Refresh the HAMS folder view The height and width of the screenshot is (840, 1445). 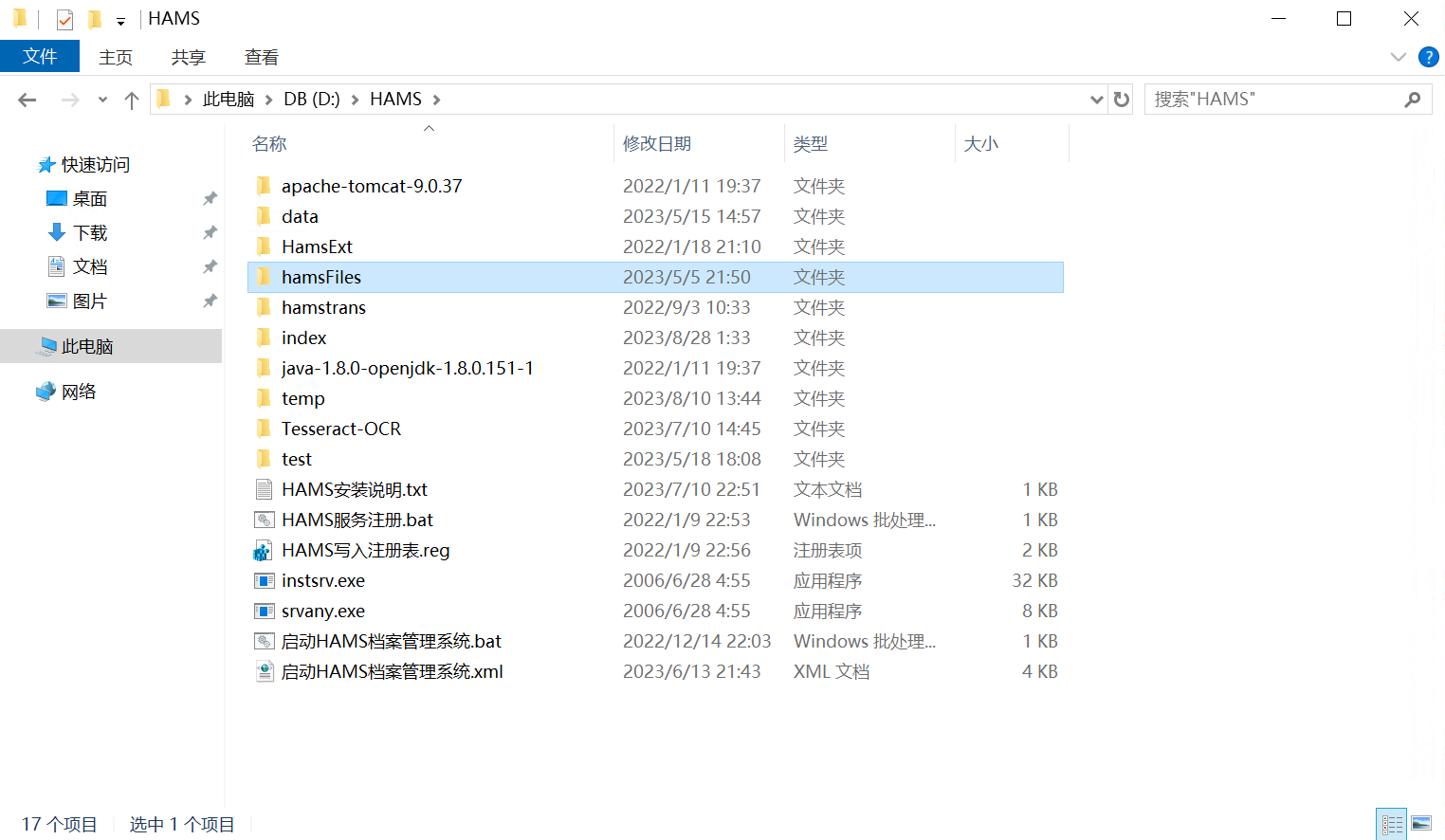(1122, 100)
